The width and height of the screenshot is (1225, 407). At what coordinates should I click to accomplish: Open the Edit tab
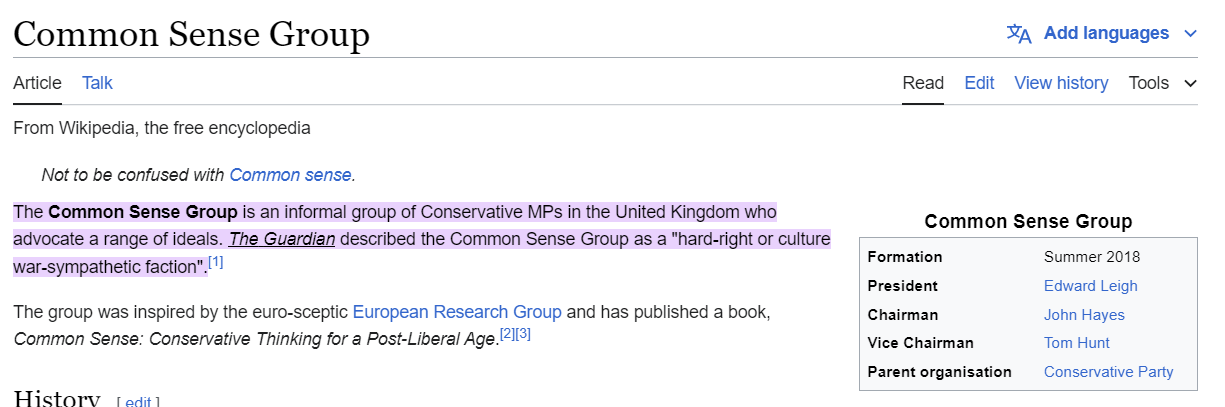click(979, 83)
